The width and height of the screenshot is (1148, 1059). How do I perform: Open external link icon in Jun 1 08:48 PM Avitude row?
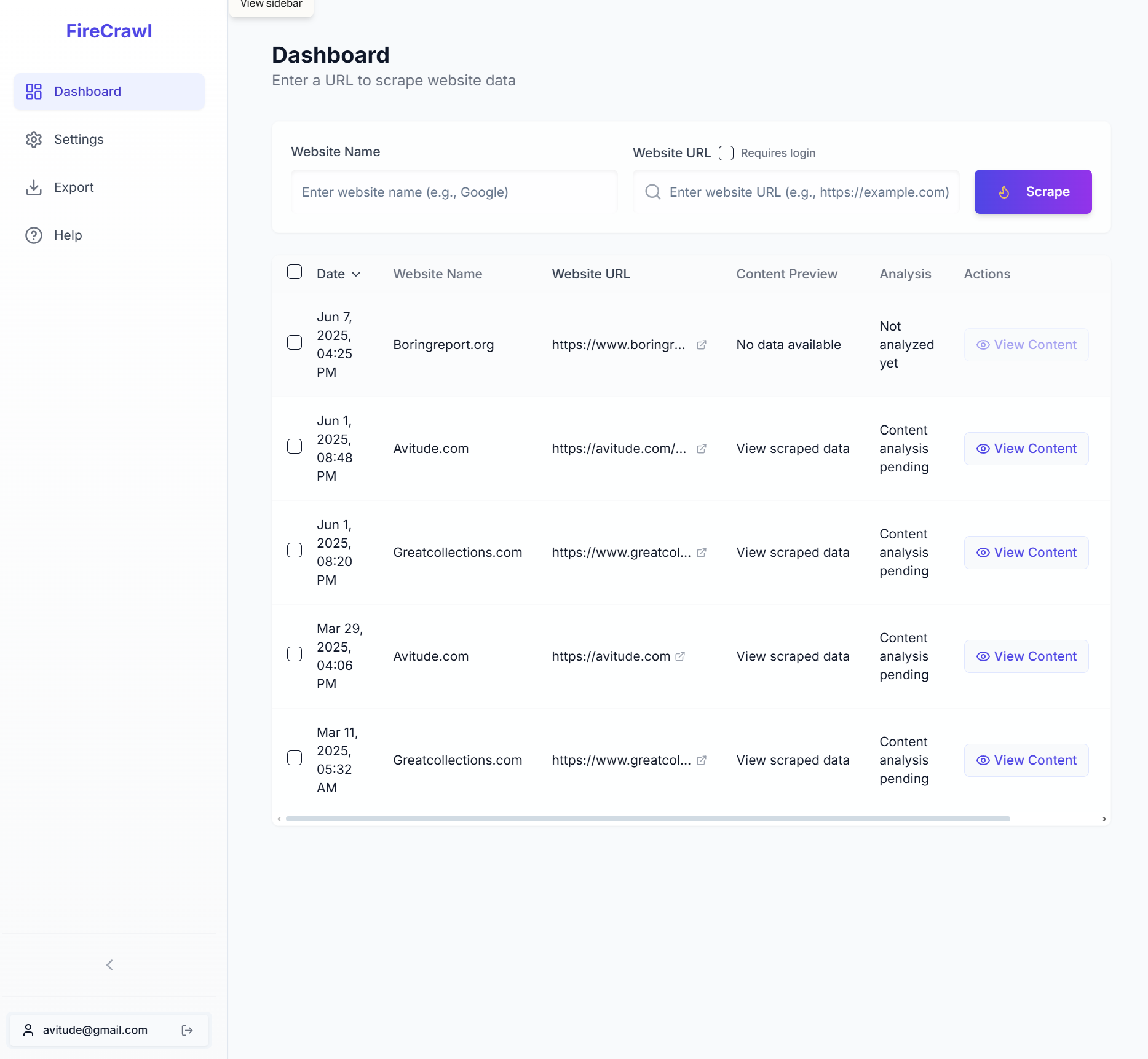click(x=701, y=449)
